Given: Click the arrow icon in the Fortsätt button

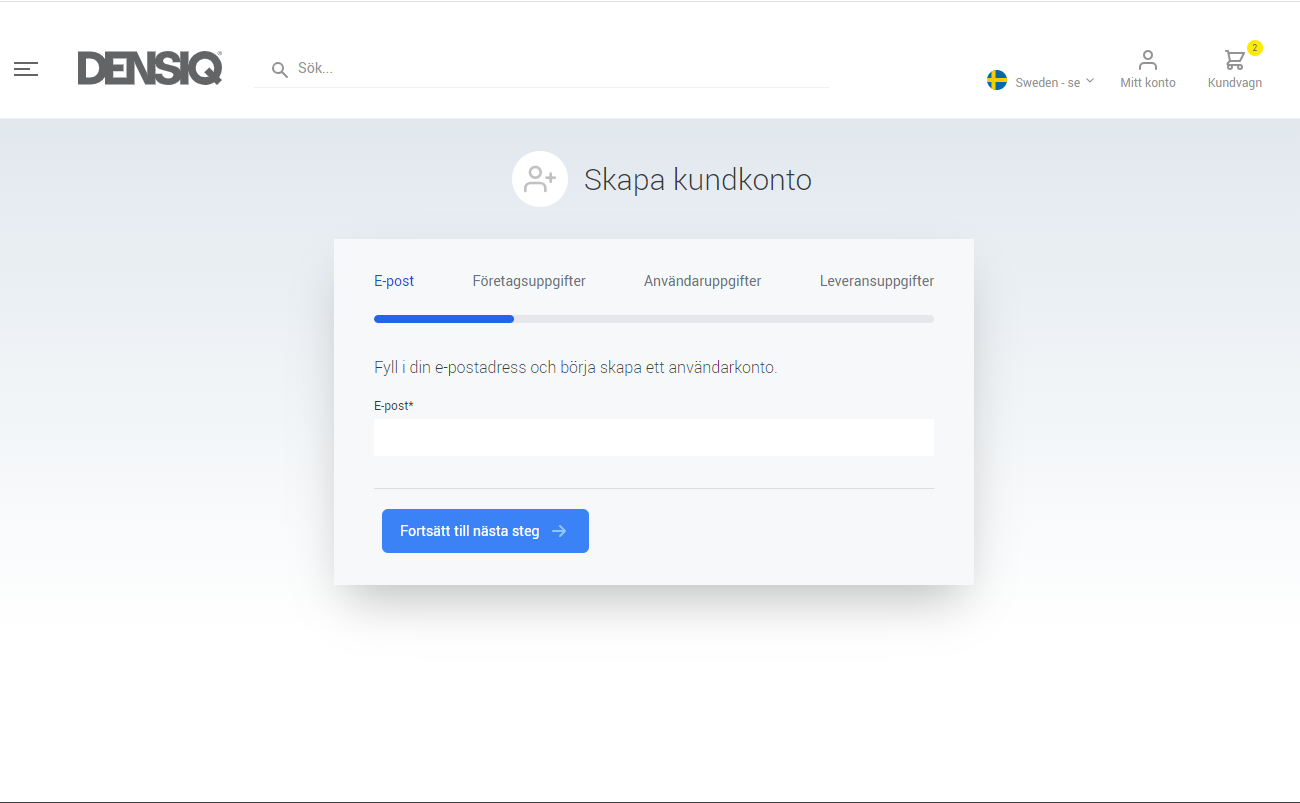Looking at the screenshot, I should pyautogui.click(x=560, y=531).
